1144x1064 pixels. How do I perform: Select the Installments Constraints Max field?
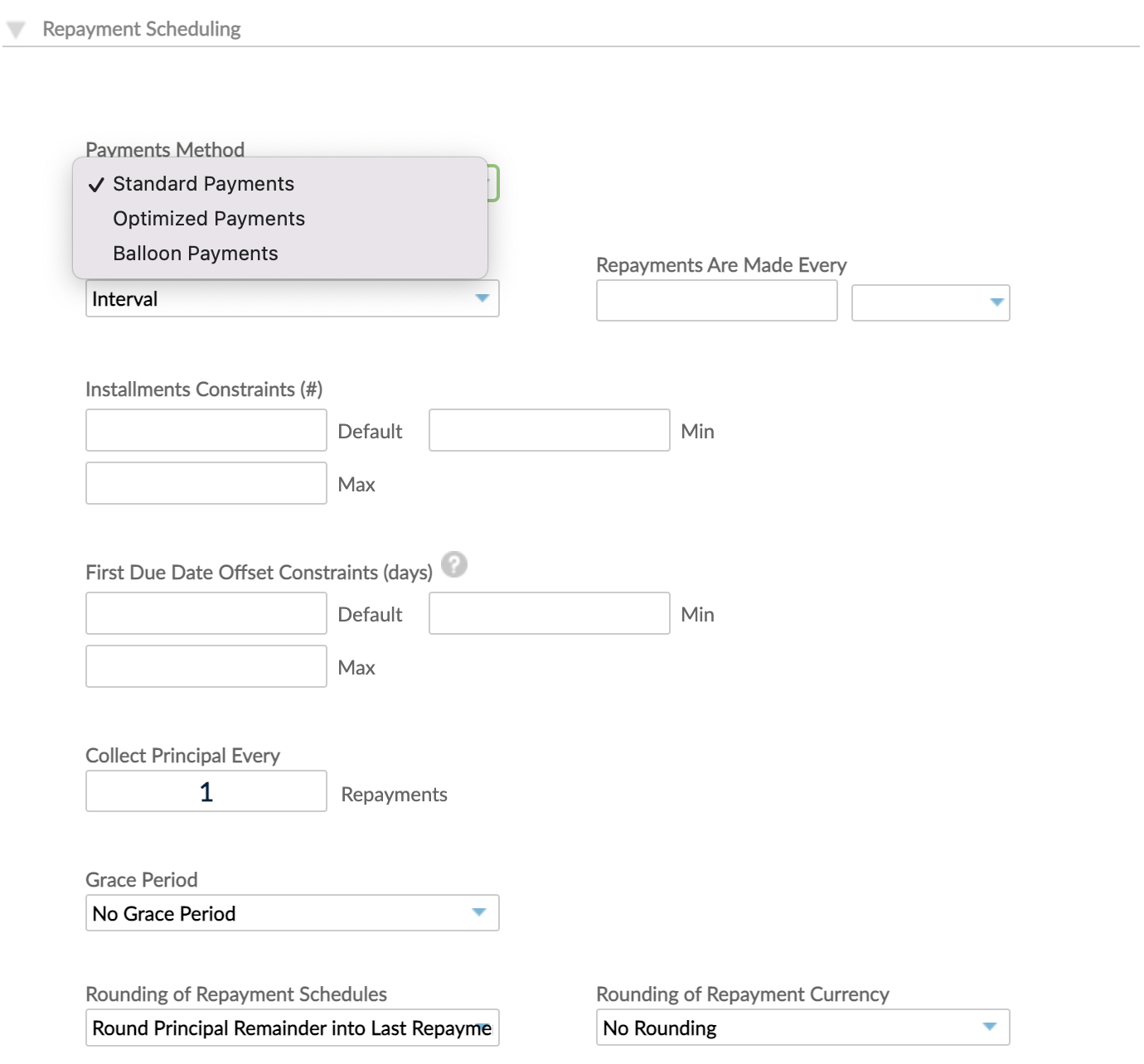click(x=205, y=483)
